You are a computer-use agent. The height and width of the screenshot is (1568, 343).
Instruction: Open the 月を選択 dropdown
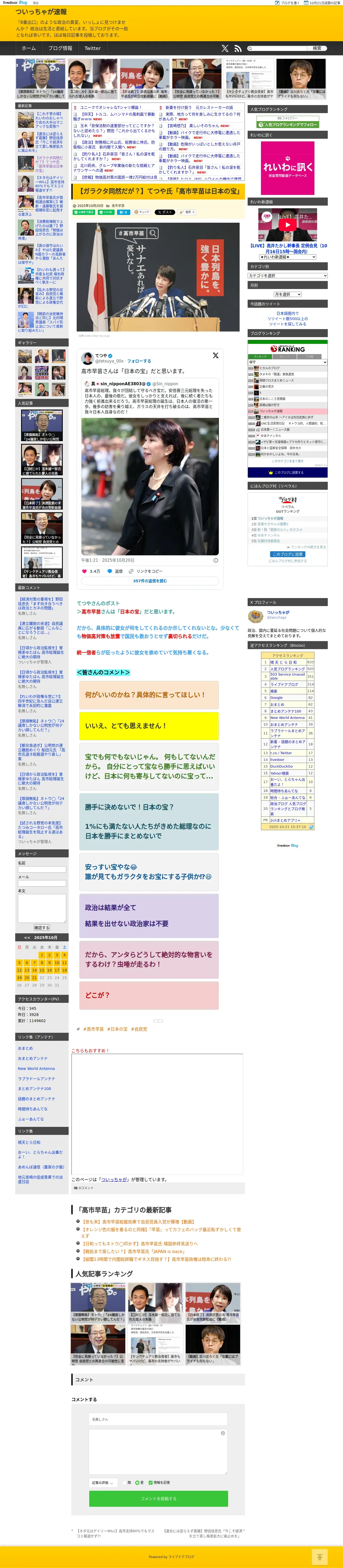pos(288,295)
